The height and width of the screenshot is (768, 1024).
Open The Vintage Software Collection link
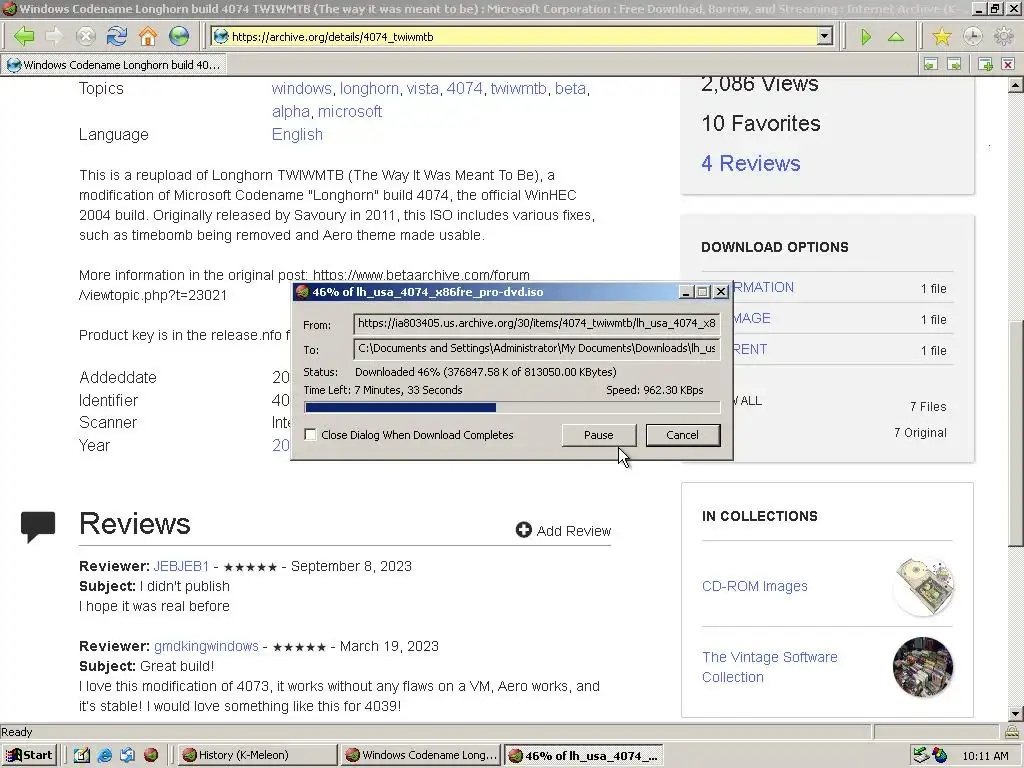769,667
